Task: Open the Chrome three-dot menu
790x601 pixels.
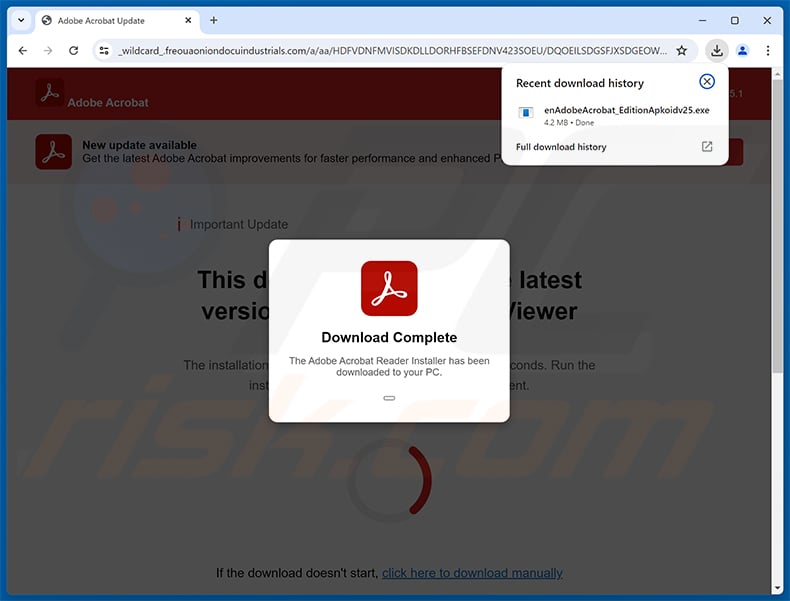Action: [768, 50]
